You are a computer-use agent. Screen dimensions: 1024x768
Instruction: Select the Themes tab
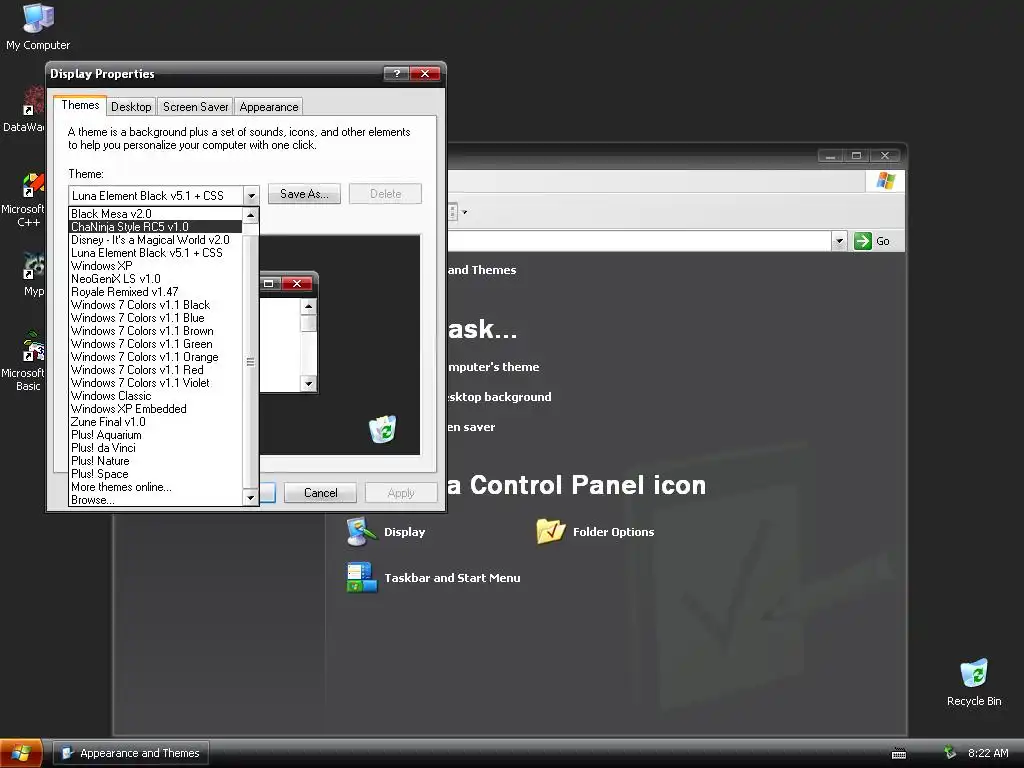point(80,105)
